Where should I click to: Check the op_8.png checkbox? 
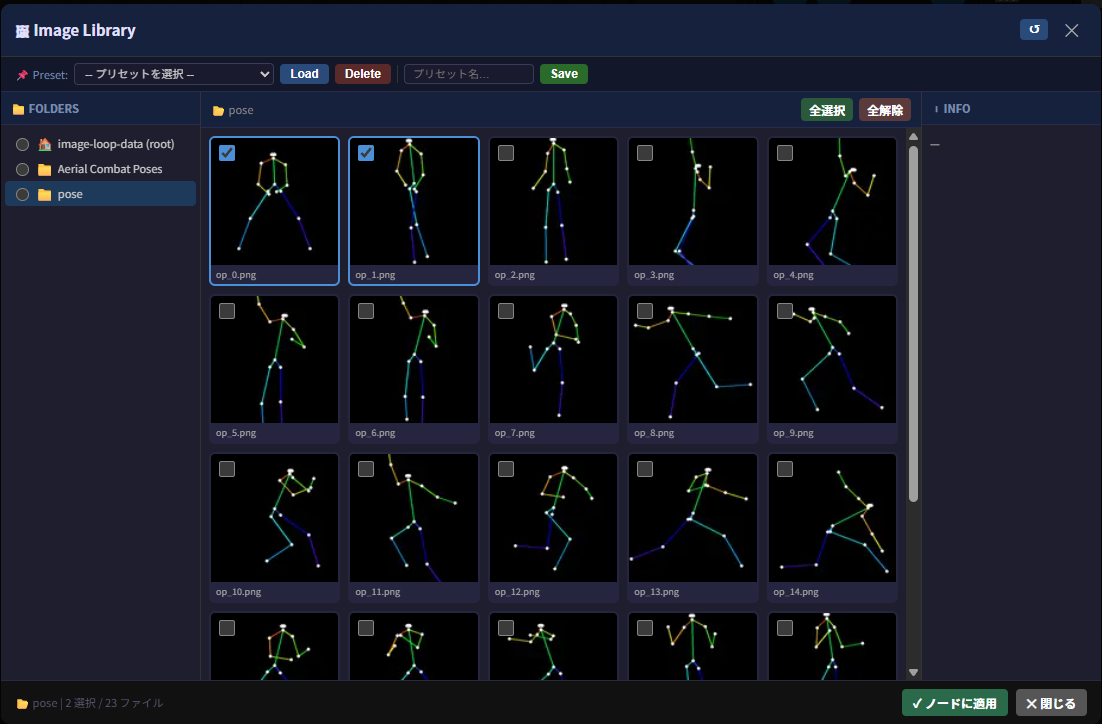click(x=645, y=311)
